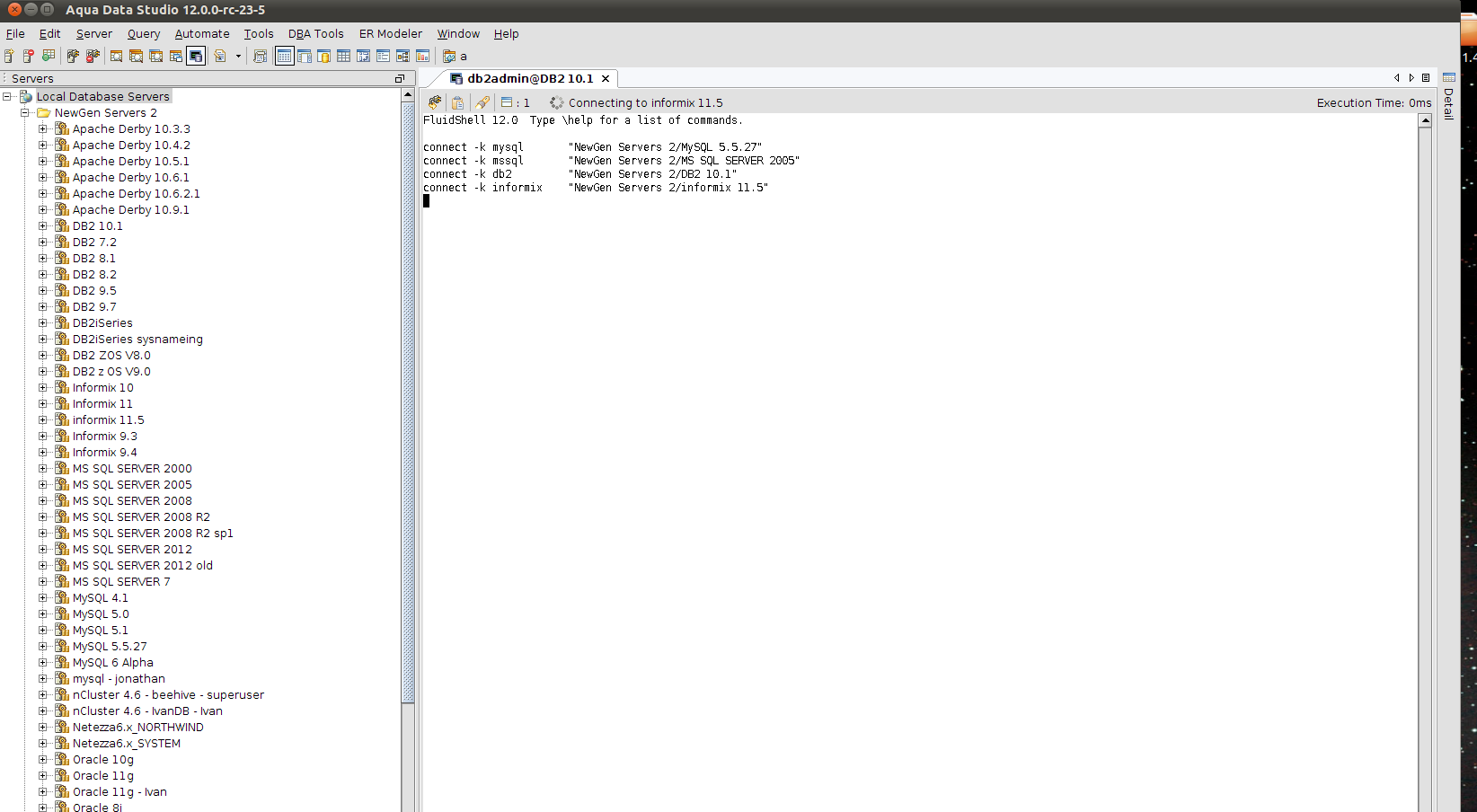Image resolution: width=1477 pixels, height=812 pixels.
Task: Click the register server toolbar icon
Action: tap(9, 56)
